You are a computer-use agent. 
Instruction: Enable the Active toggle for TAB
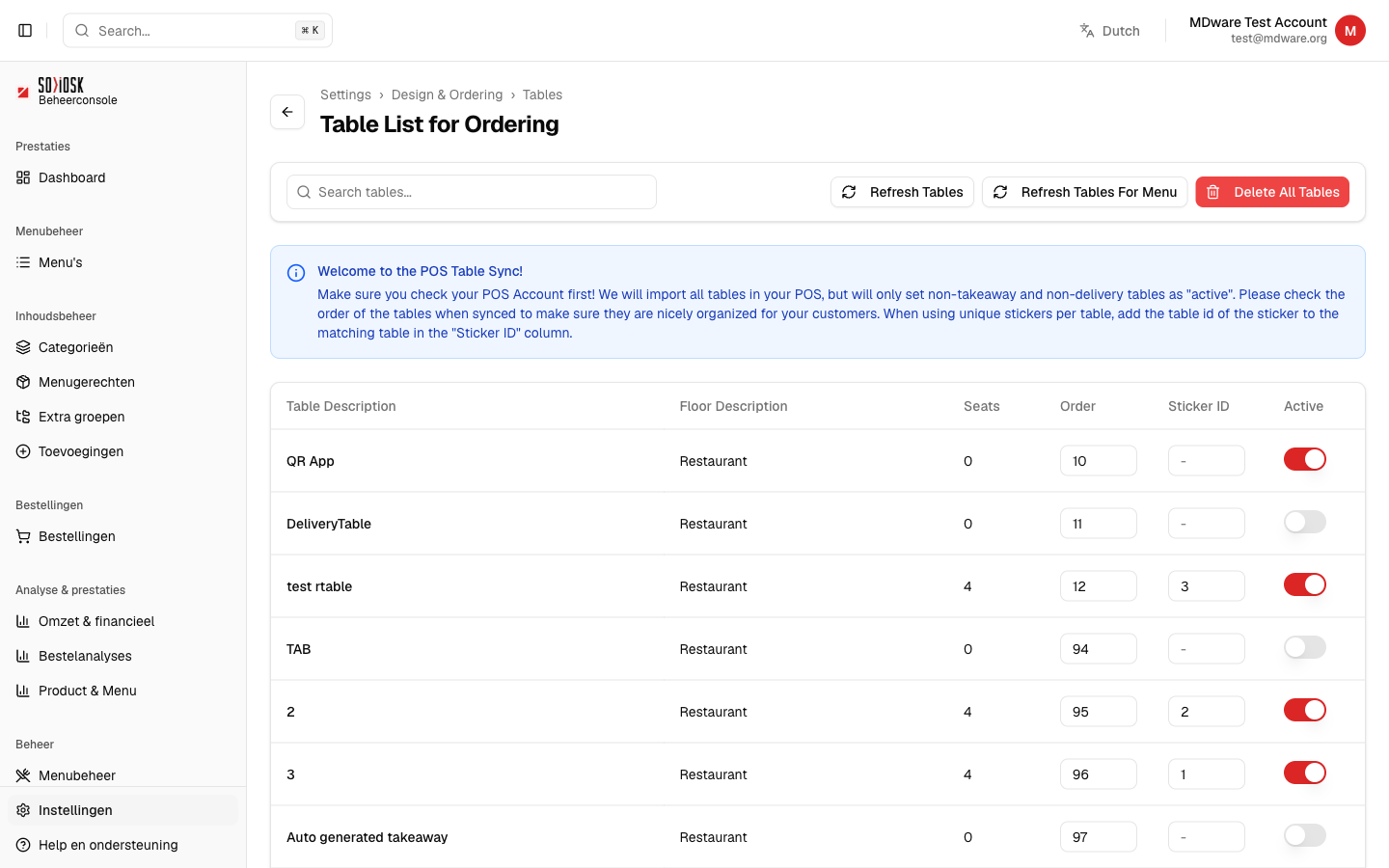pos(1305,648)
